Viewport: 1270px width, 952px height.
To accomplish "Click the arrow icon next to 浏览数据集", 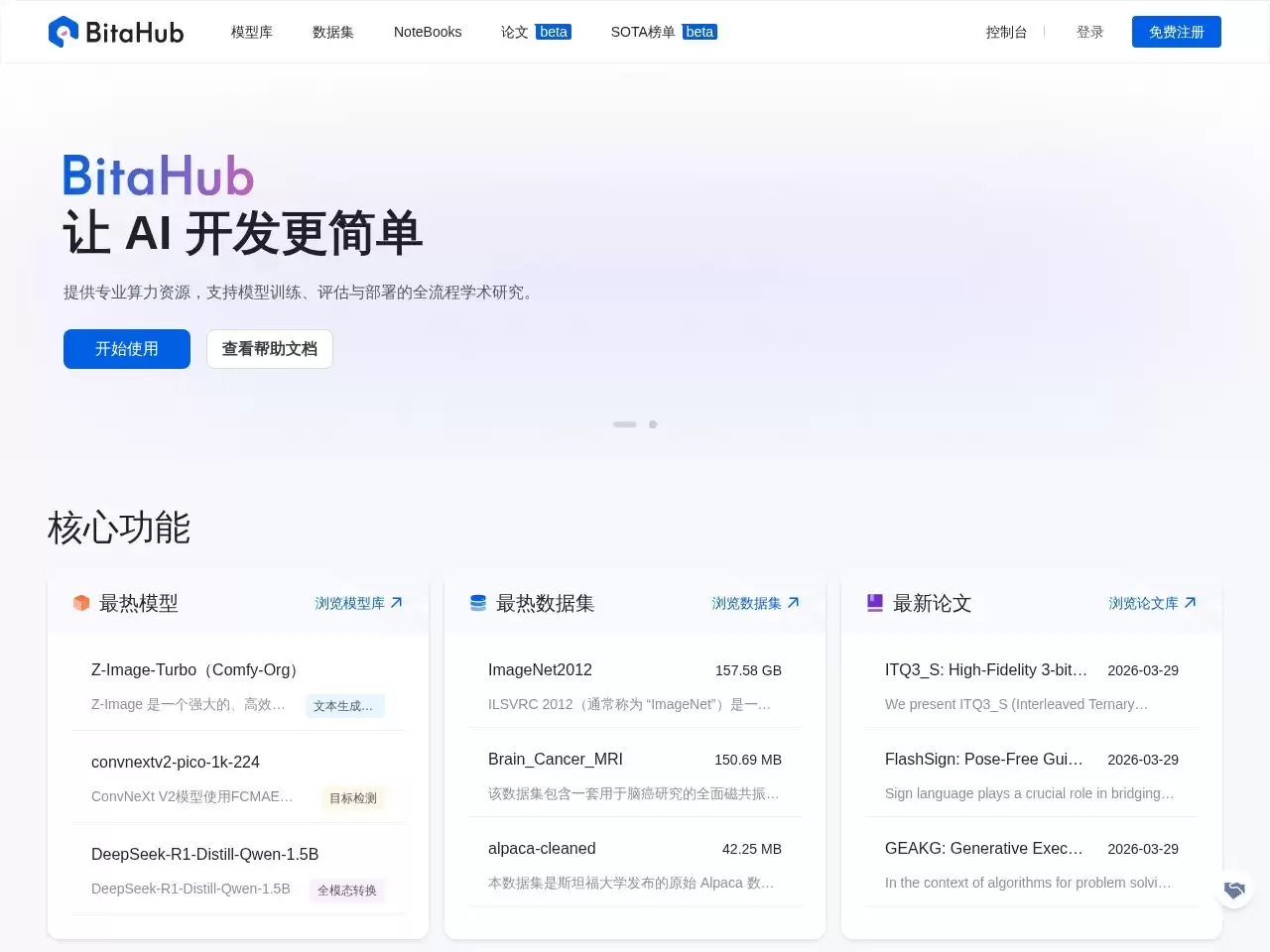I will (794, 603).
